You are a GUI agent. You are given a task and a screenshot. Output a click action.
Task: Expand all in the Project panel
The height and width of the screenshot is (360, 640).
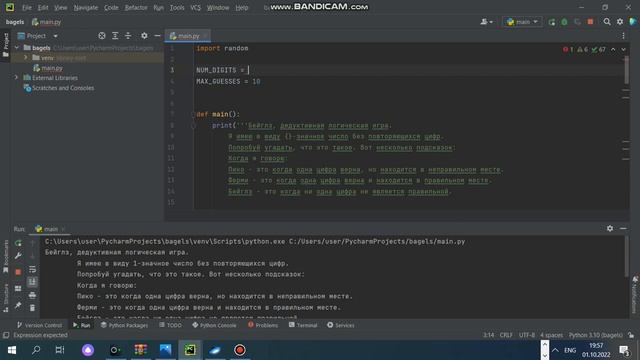coord(115,36)
